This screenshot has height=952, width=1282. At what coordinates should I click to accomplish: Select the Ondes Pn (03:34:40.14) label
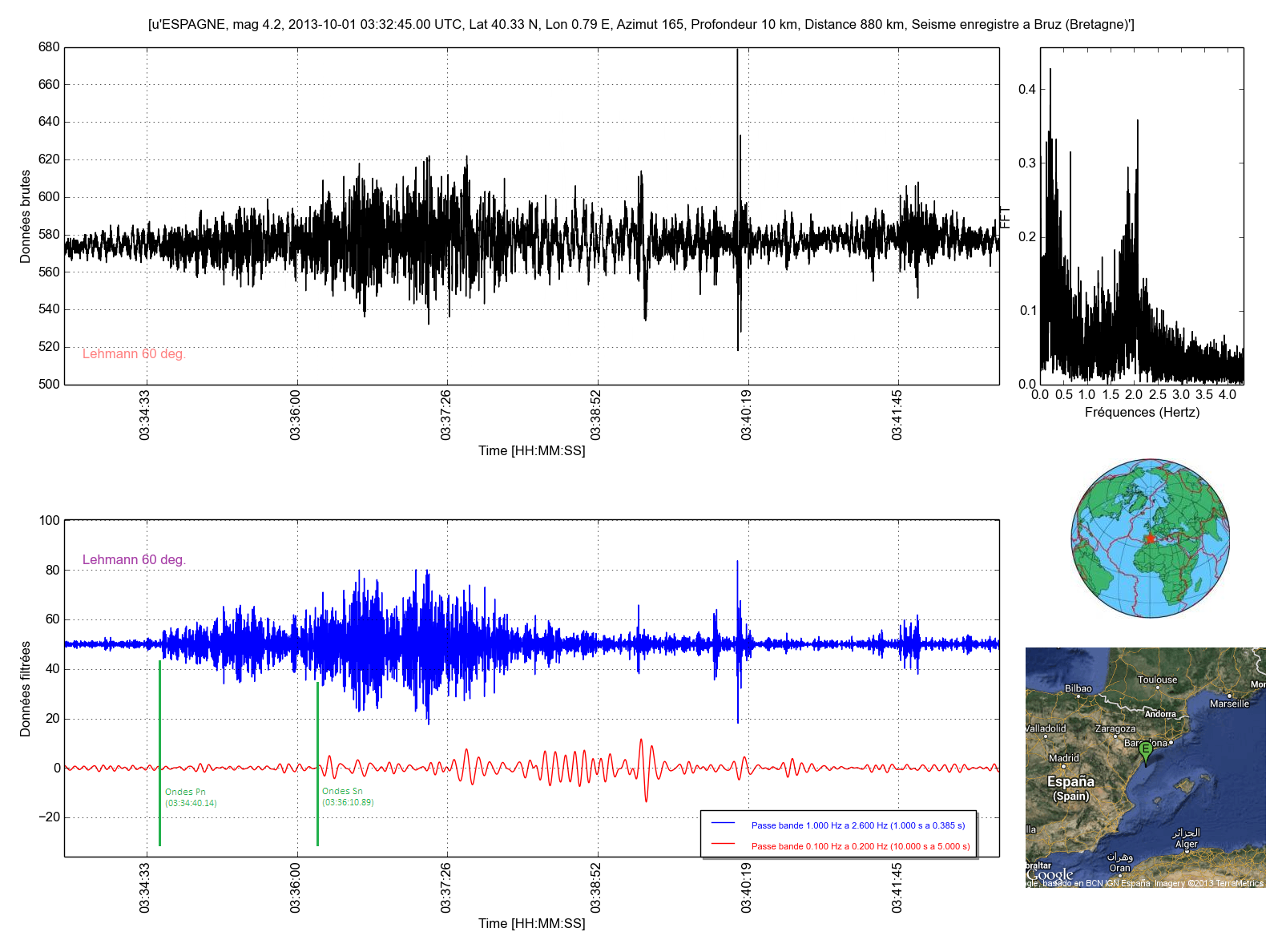coord(191,797)
